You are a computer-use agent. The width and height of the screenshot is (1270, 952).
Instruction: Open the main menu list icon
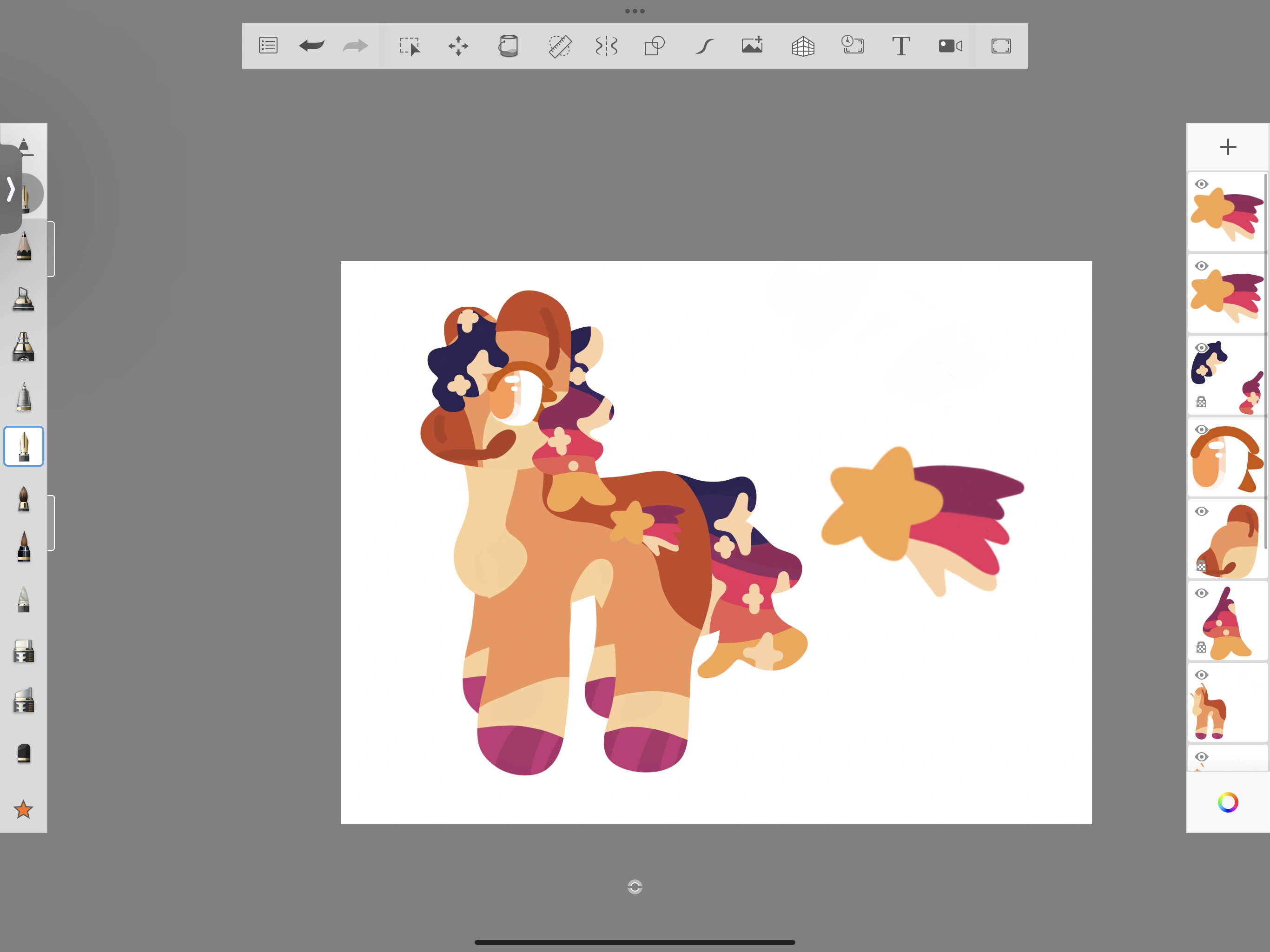point(268,46)
